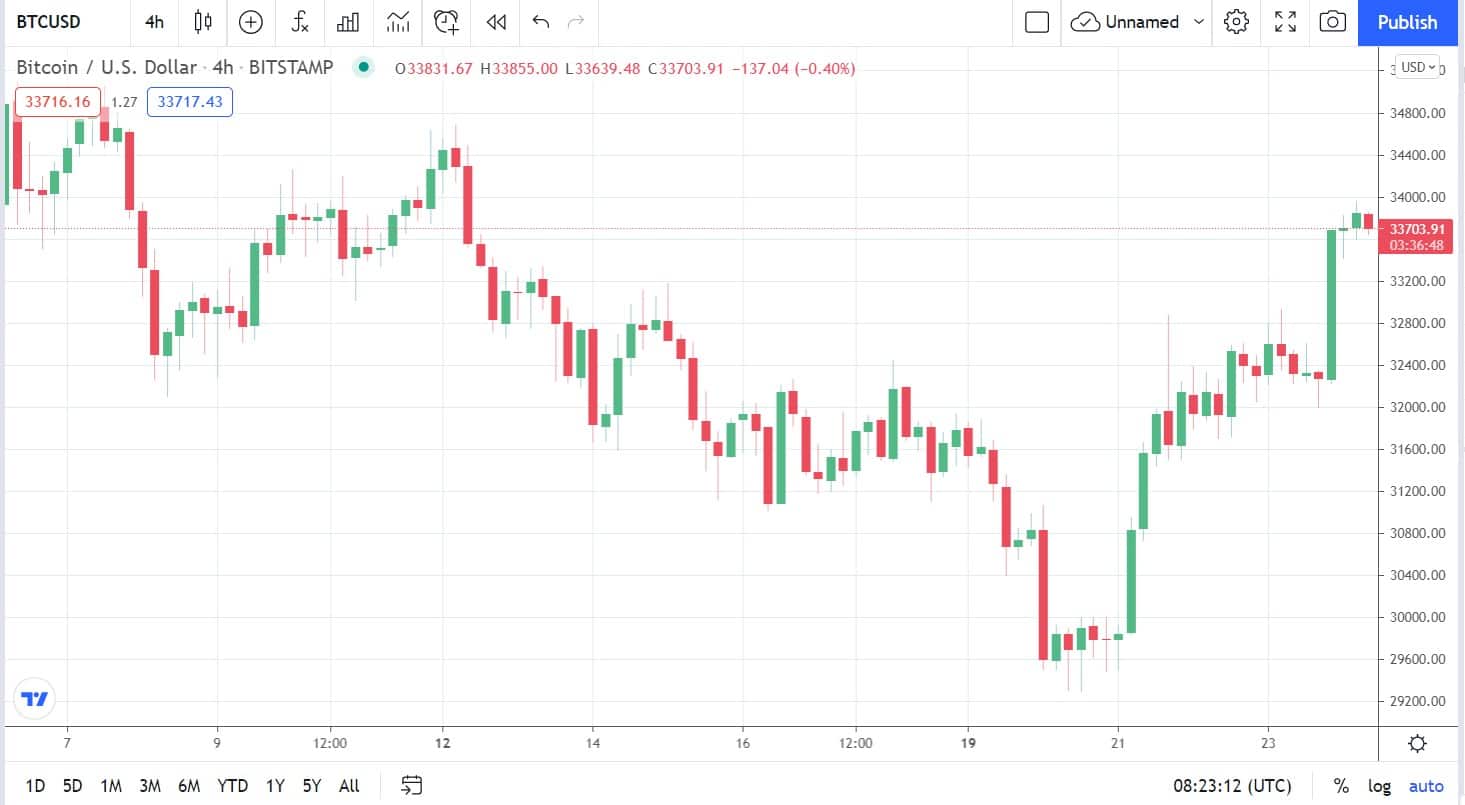Enter Bar Replay mode
The image size is (1465, 805).
click(x=495, y=22)
